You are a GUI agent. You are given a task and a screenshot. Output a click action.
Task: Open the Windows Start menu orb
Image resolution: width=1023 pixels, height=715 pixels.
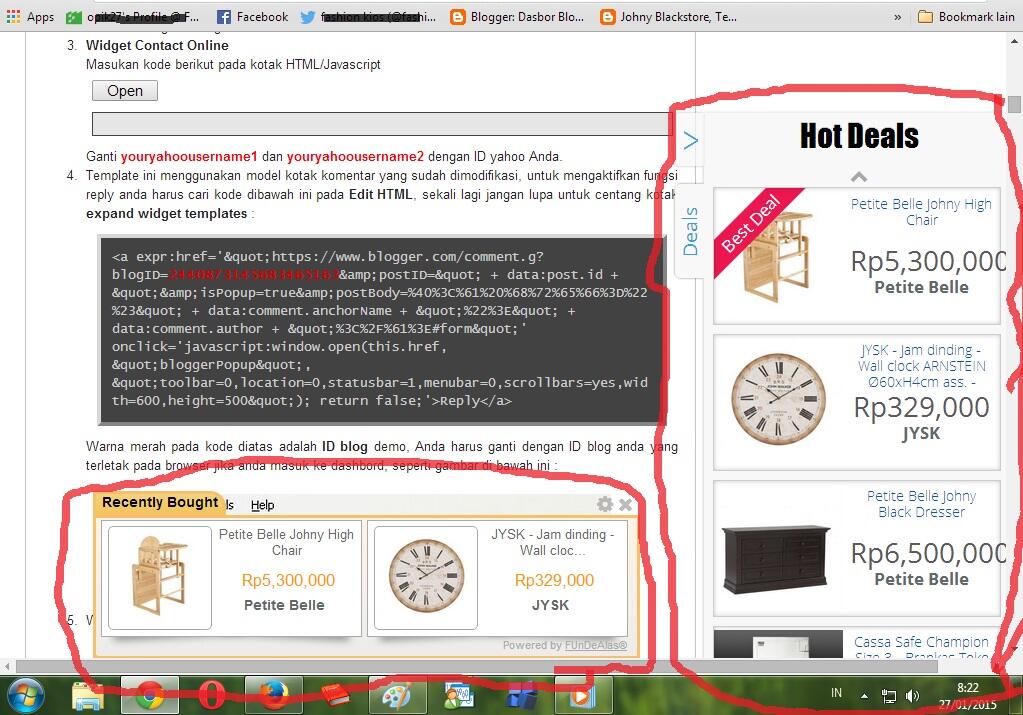coord(24,695)
